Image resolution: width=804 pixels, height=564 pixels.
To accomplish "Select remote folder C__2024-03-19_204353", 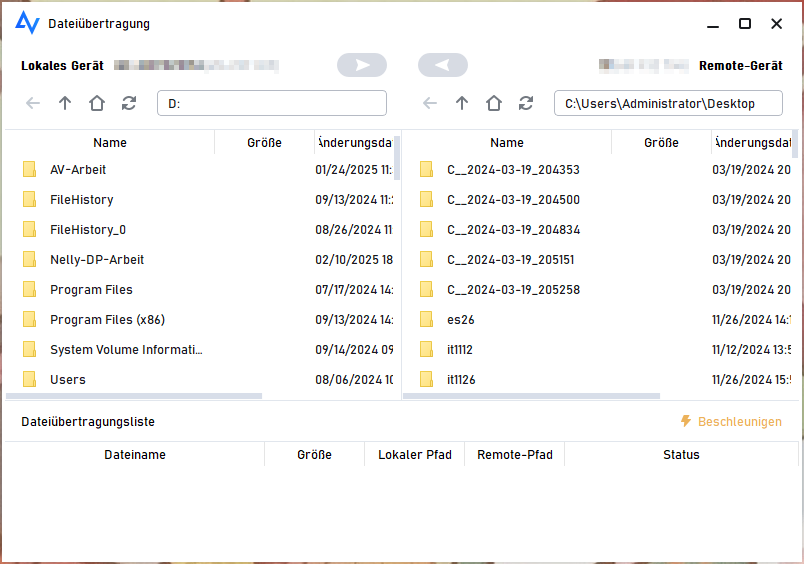I will tap(597, 170).
